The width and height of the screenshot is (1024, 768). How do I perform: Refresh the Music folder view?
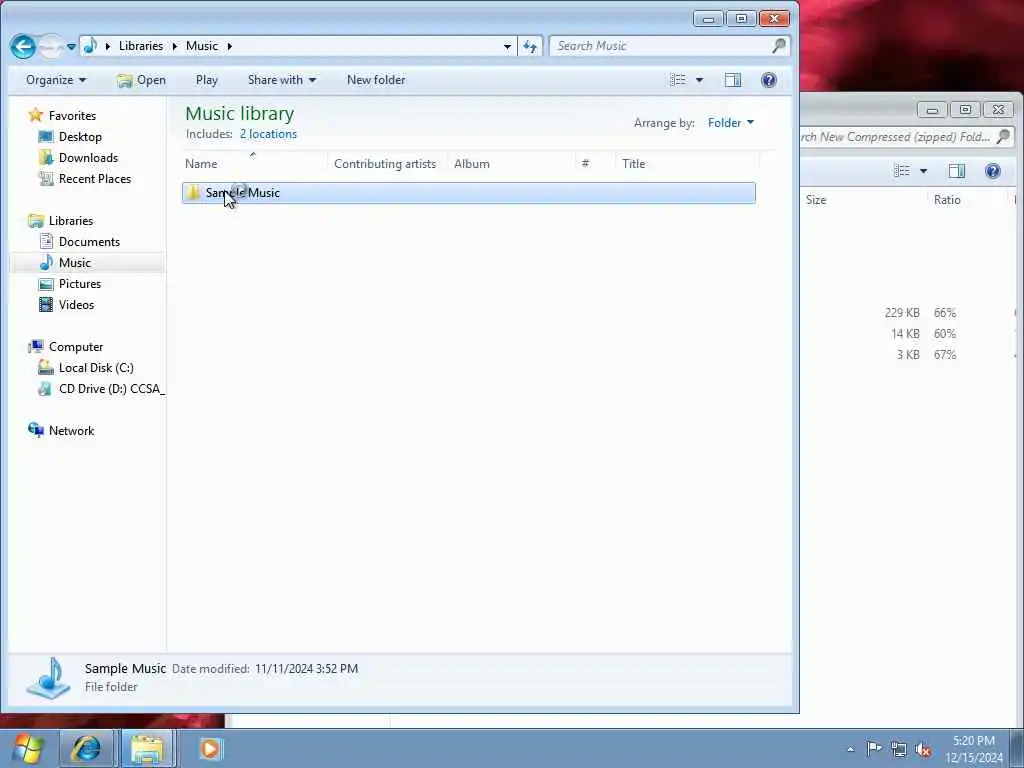coord(530,46)
